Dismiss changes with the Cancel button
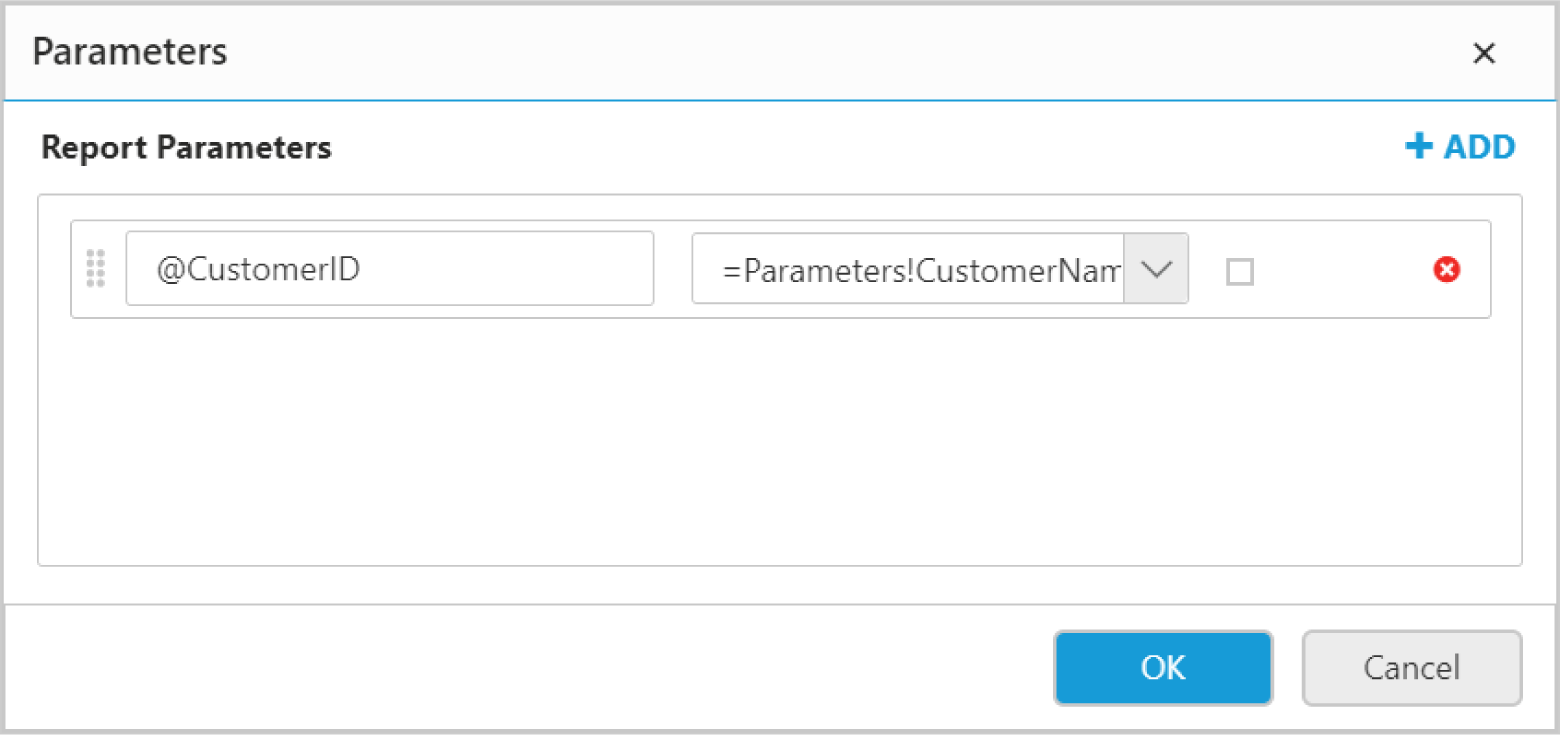 click(1411, 668)
